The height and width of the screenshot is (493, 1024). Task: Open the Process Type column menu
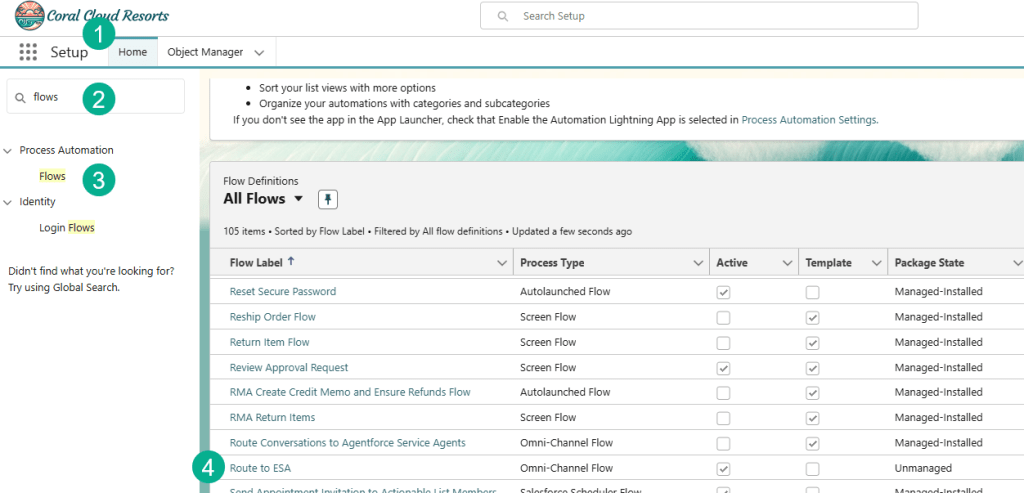[x=698, y=263]
